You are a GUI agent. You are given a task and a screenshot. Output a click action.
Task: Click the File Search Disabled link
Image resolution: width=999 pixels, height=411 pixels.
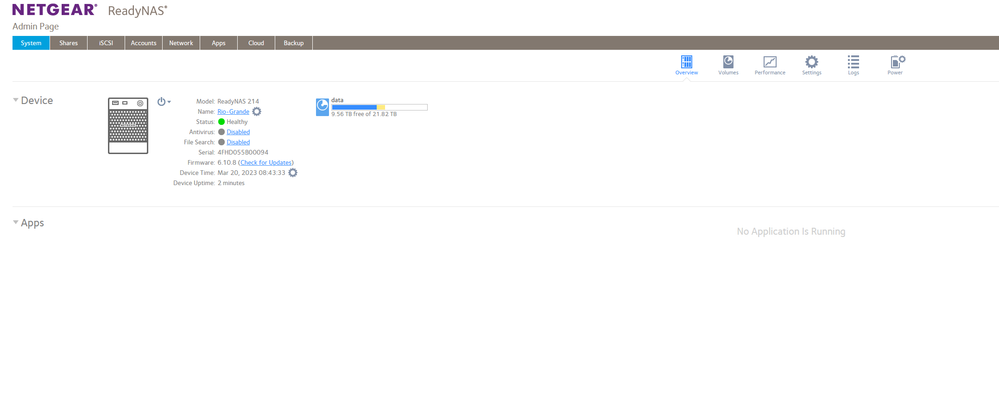(238, 142)
